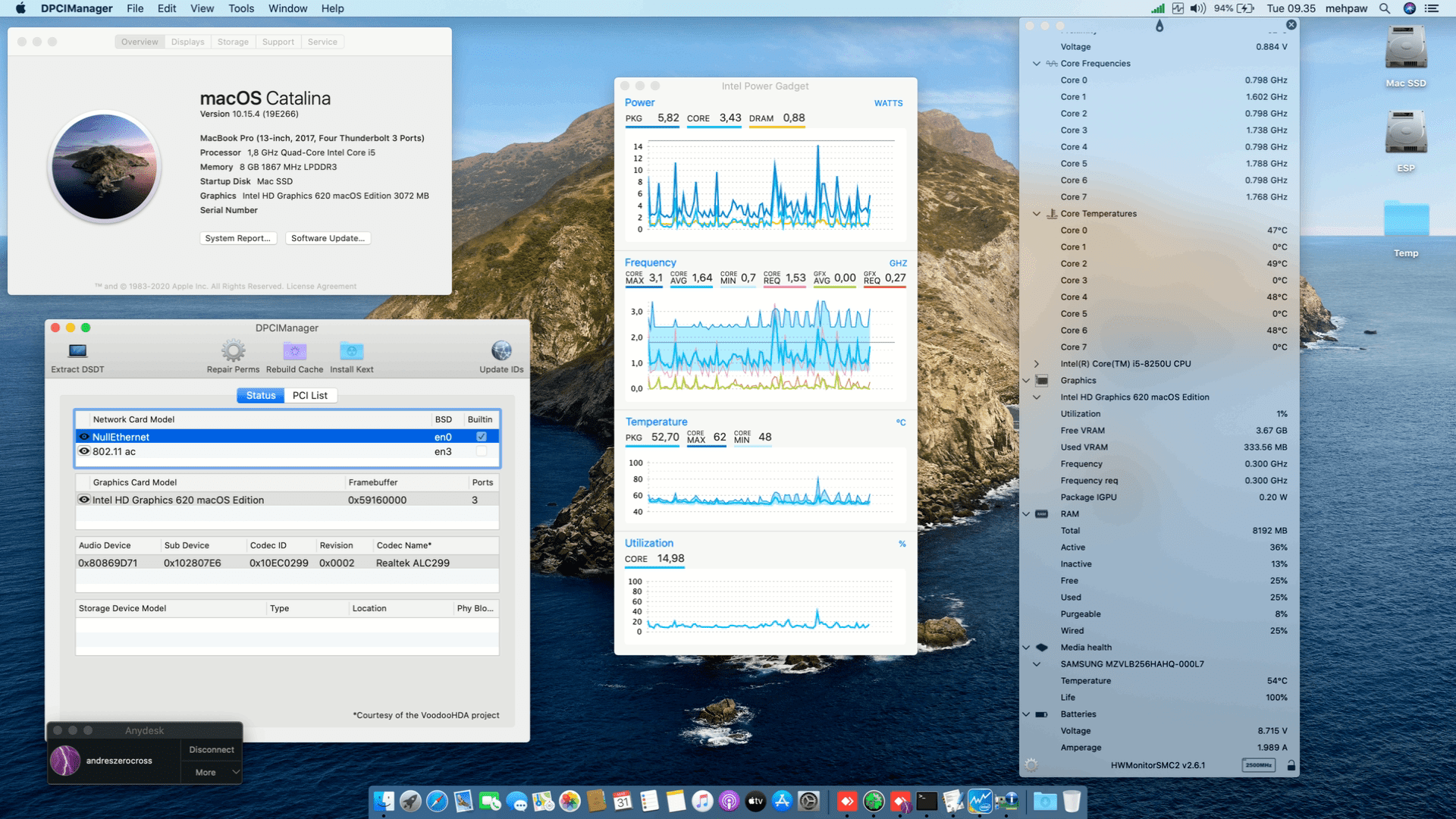This screenshot has width=1456, height=819.
Task: Click the Software Update button
Action: (327, 237)
